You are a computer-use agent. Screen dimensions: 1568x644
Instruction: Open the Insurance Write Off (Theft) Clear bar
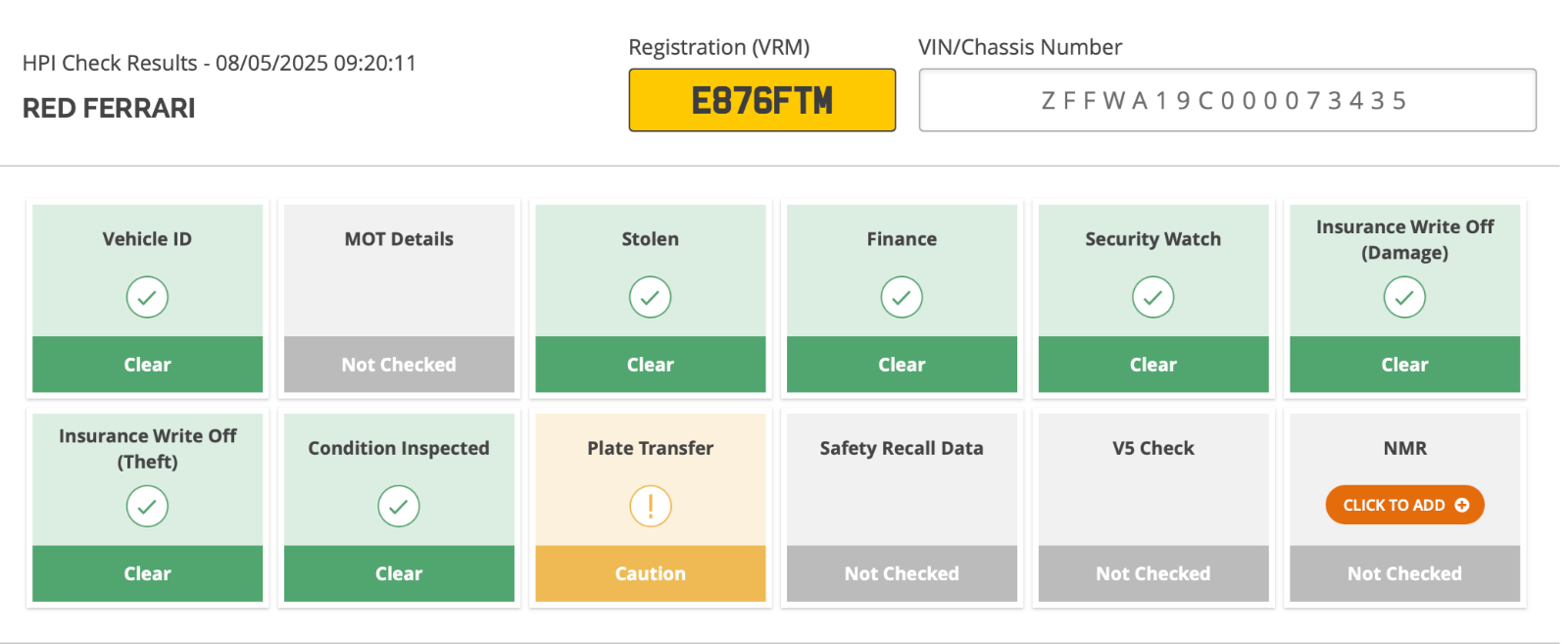coord(147,573)
